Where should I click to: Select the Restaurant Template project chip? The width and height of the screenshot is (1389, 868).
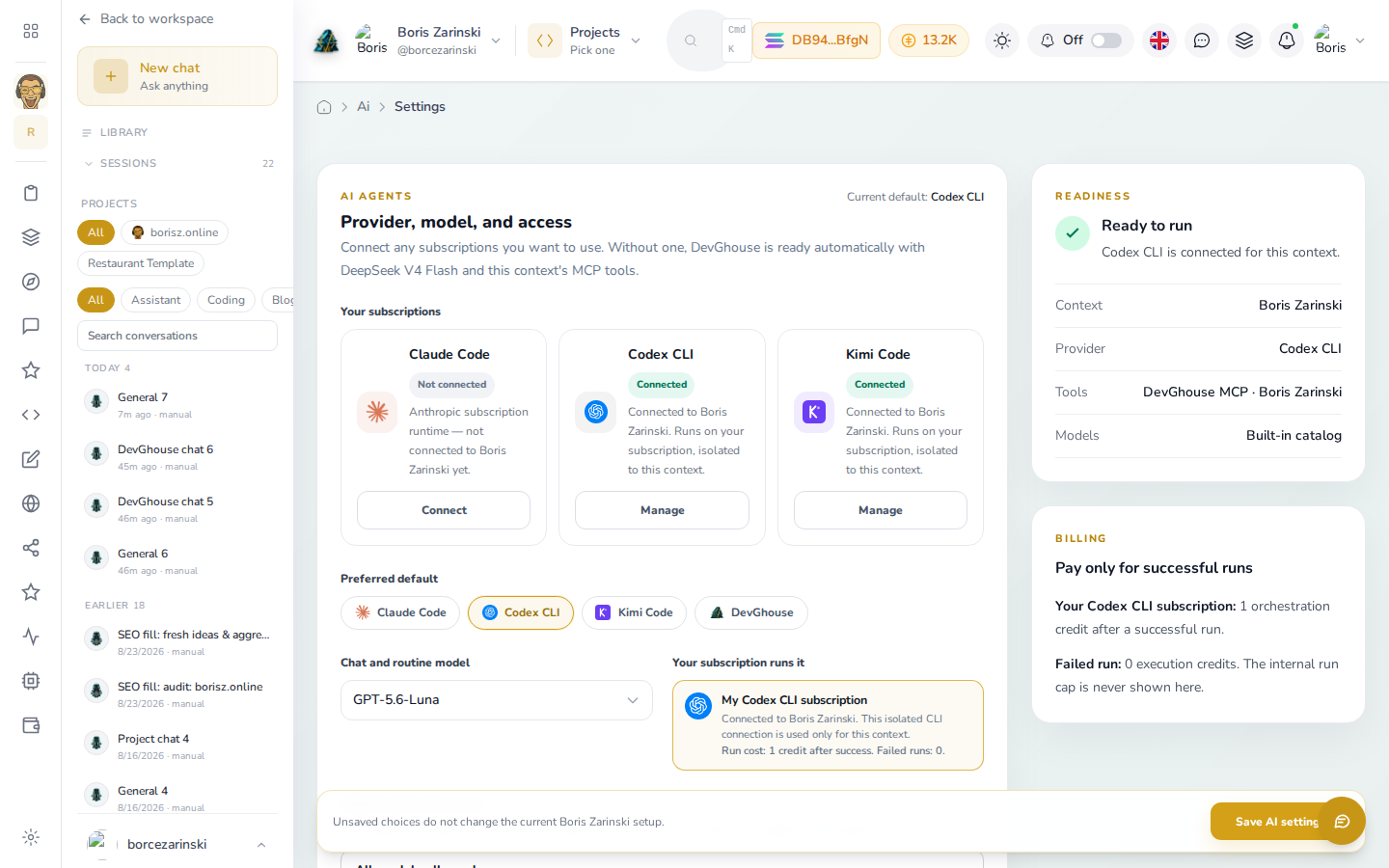(x=141, y=263)
